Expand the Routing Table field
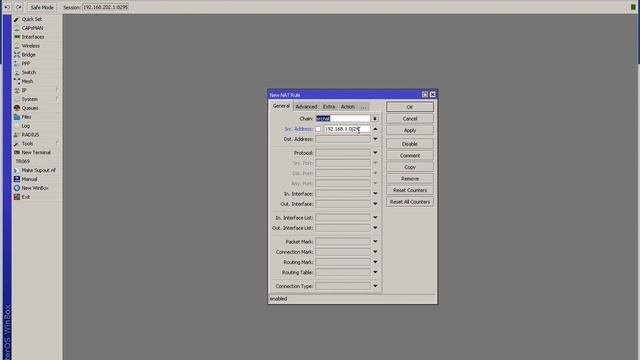The height and width of the screenshot is (360, 640). point(375,272)
